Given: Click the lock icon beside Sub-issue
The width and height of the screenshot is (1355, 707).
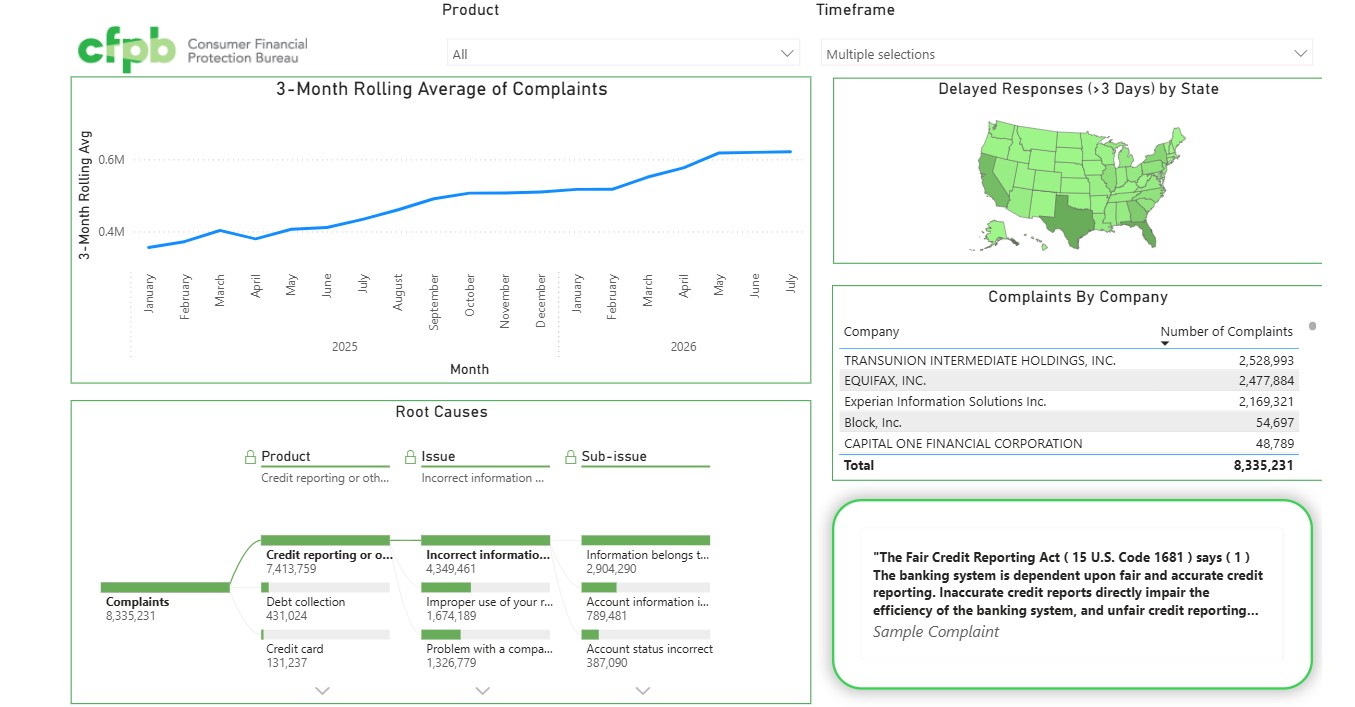Looking at the screenshot, I should point(571,457).
